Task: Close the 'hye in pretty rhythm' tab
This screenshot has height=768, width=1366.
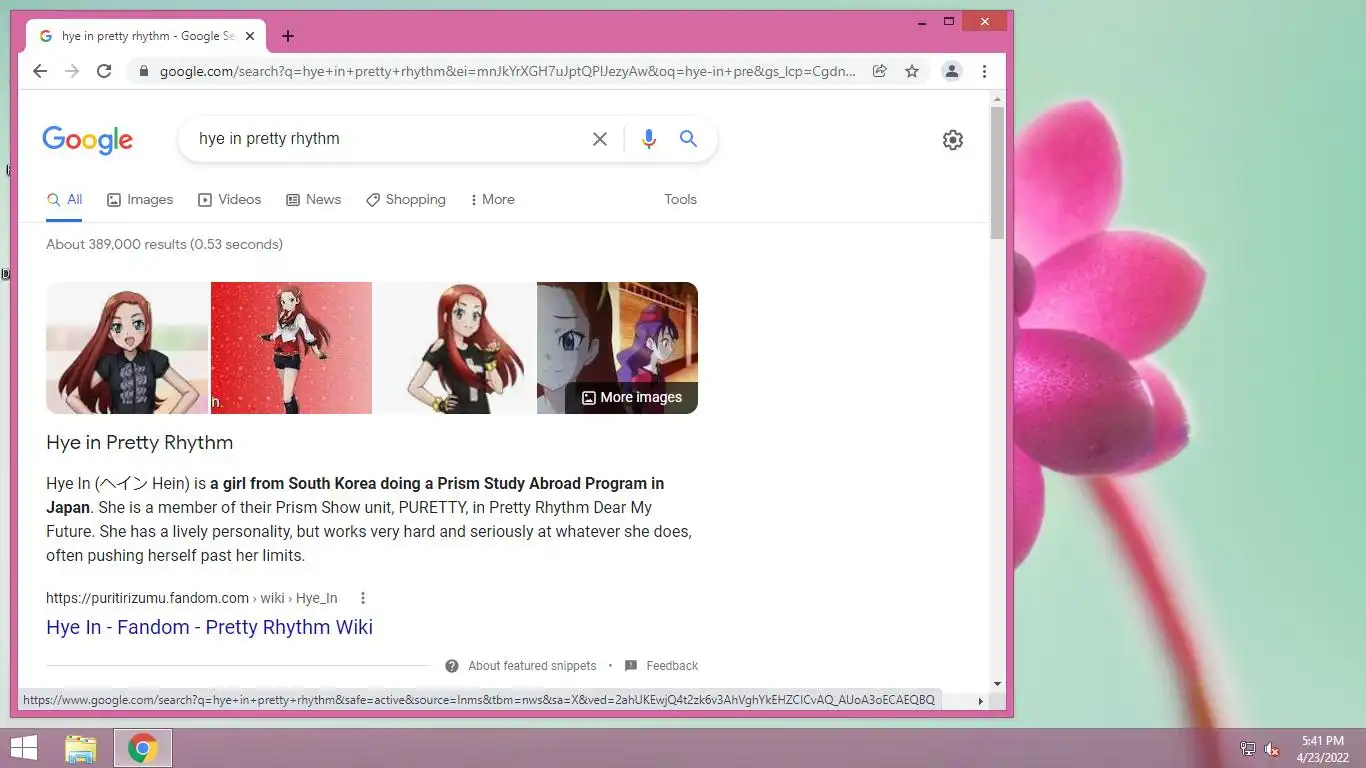Action: click(x=250, y=36)
